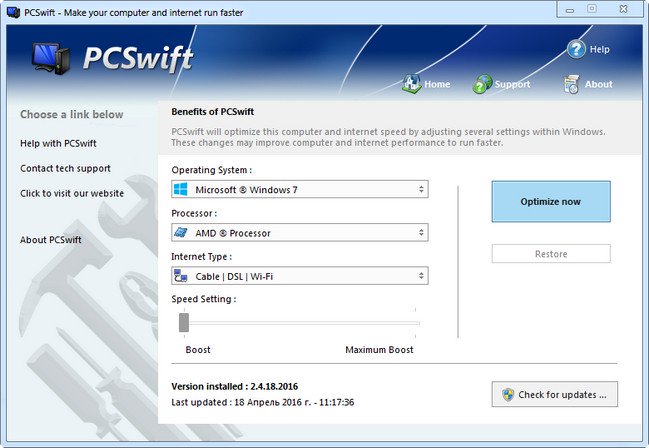The height and width of the screenshot is (448, 649).
Task: Click the Support globe icon
Action: click(482, 84)
